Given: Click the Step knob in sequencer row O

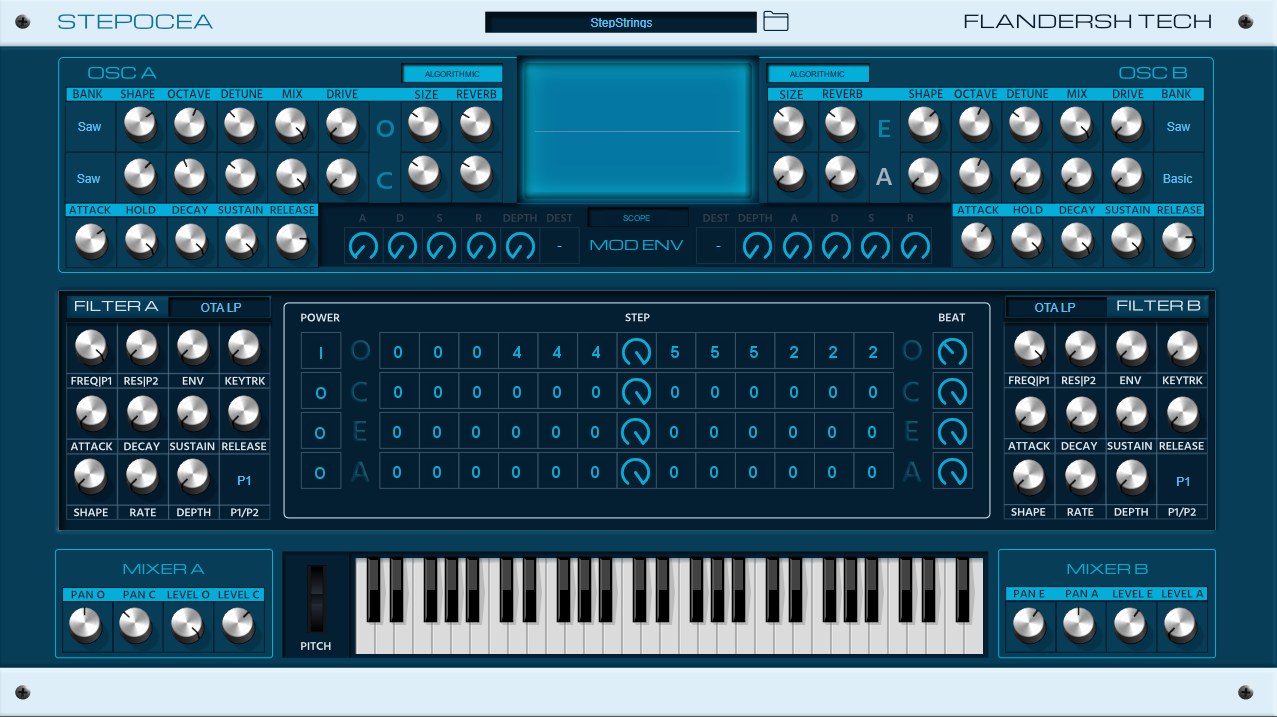Looking at the screenshot, I should tap(636, 352).
